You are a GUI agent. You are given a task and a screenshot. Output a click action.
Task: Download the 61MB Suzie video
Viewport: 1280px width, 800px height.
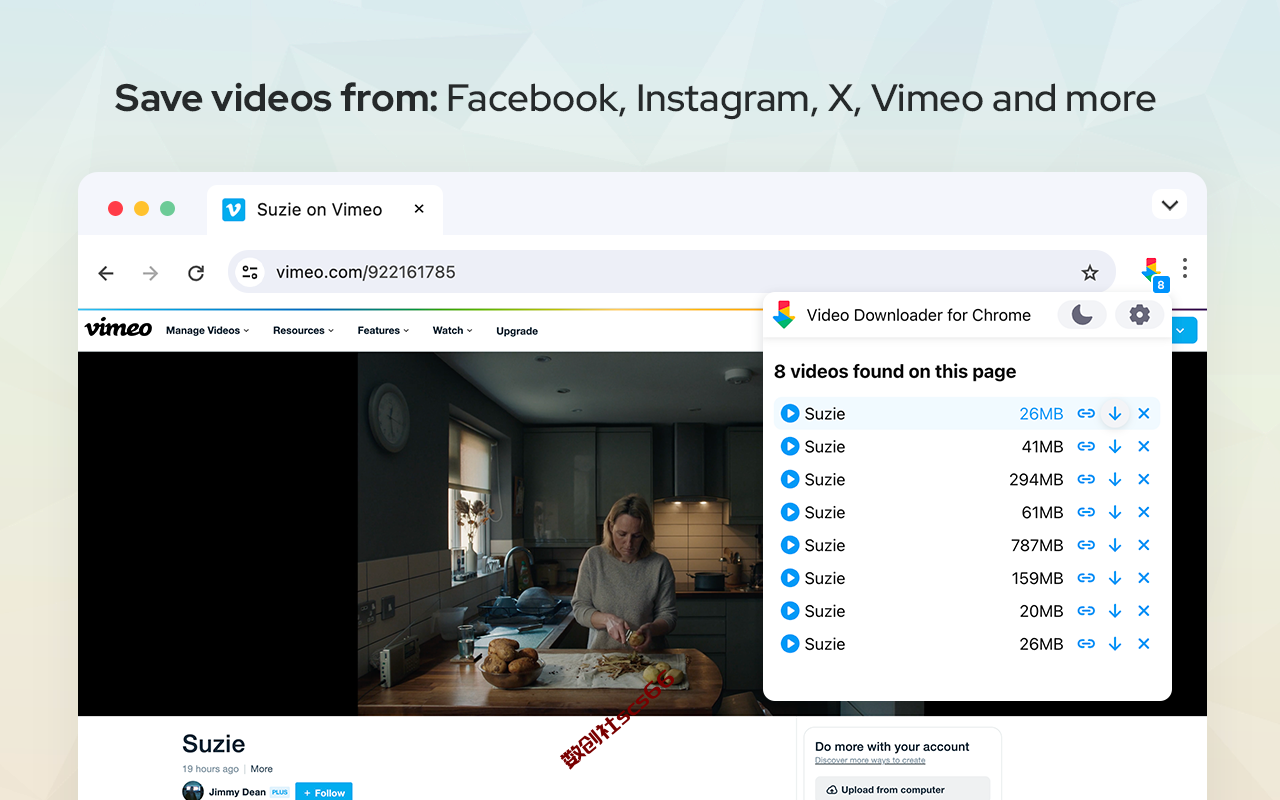tap(1115, 513)
